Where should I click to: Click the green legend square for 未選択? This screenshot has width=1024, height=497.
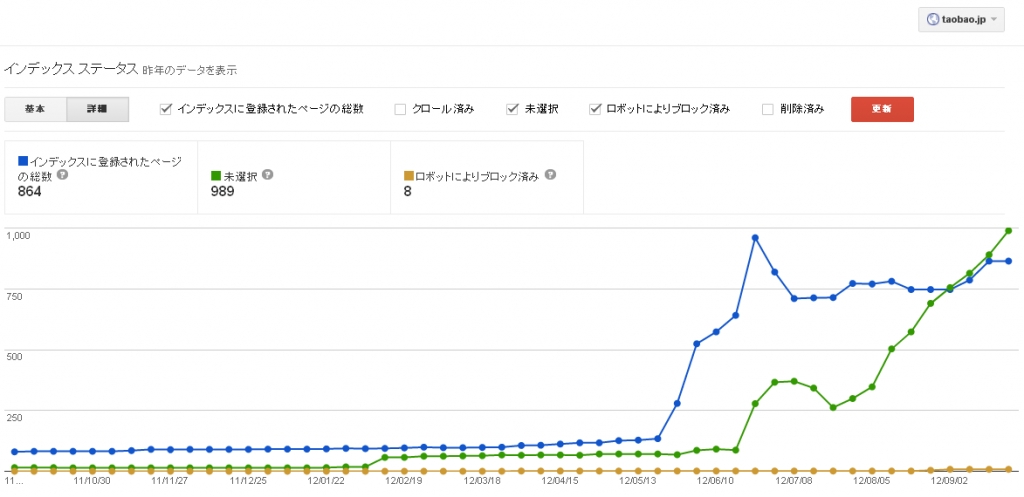[x=217, y=175]
